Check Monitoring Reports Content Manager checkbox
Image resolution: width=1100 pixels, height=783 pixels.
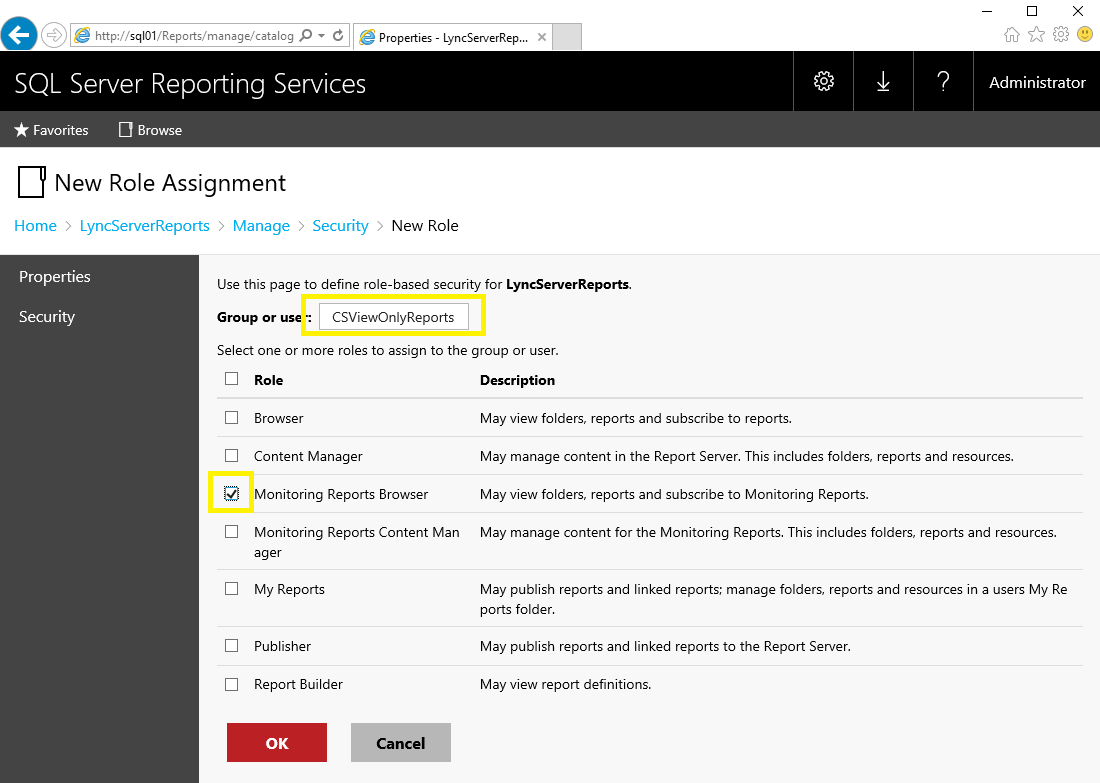point(232,532)
